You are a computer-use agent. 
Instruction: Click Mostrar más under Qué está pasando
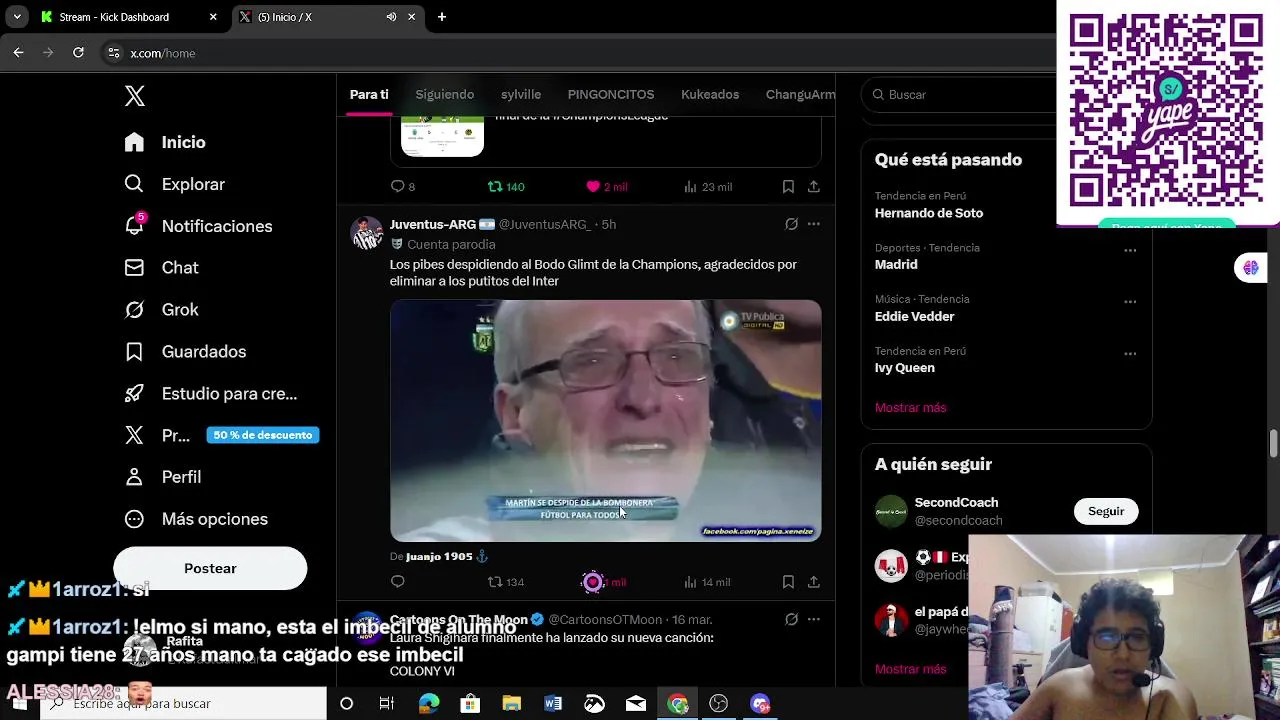point(910,408)
